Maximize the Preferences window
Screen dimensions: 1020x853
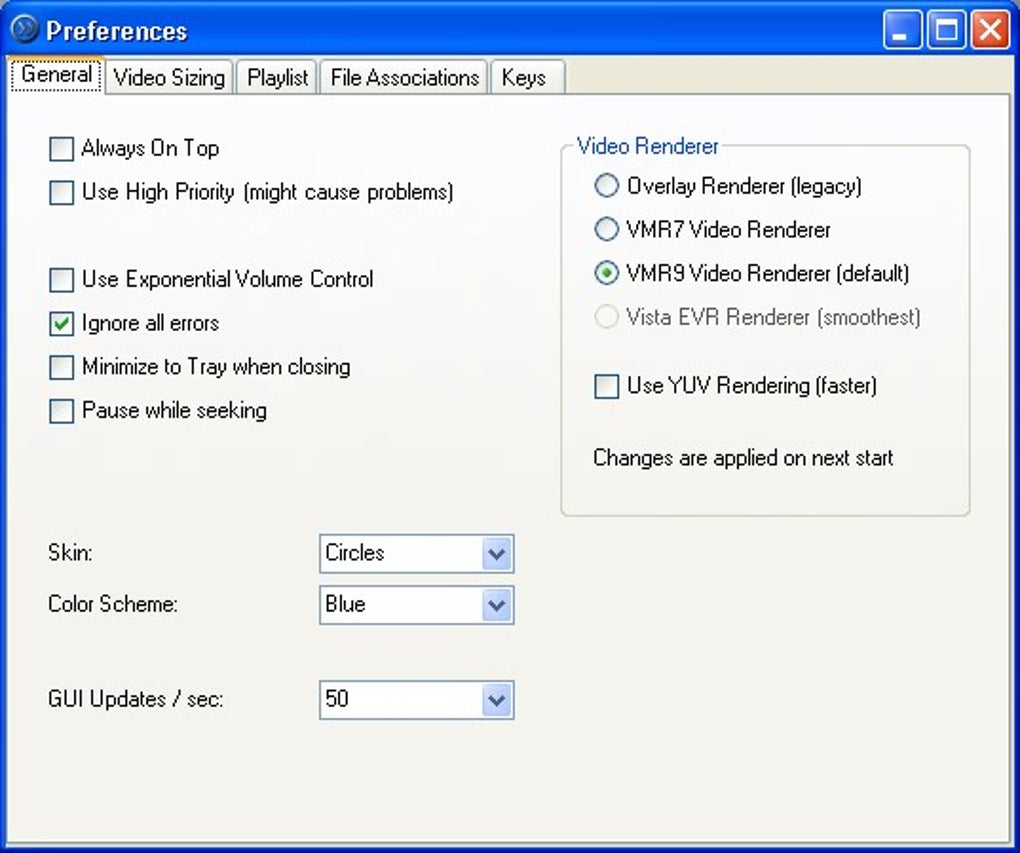946,30
